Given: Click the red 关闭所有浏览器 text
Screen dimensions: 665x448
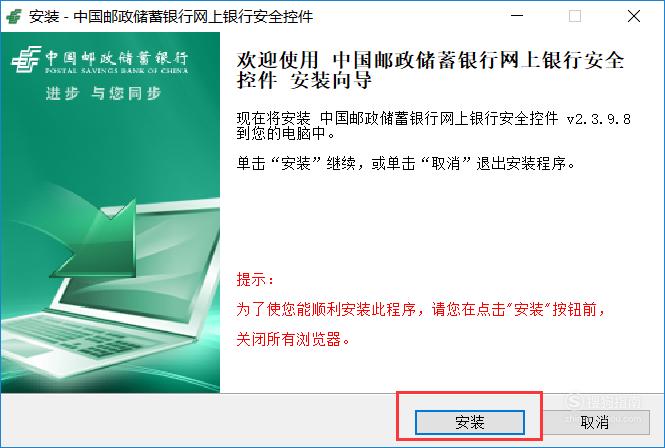Looking at the screenshot, I should (293, 339).
